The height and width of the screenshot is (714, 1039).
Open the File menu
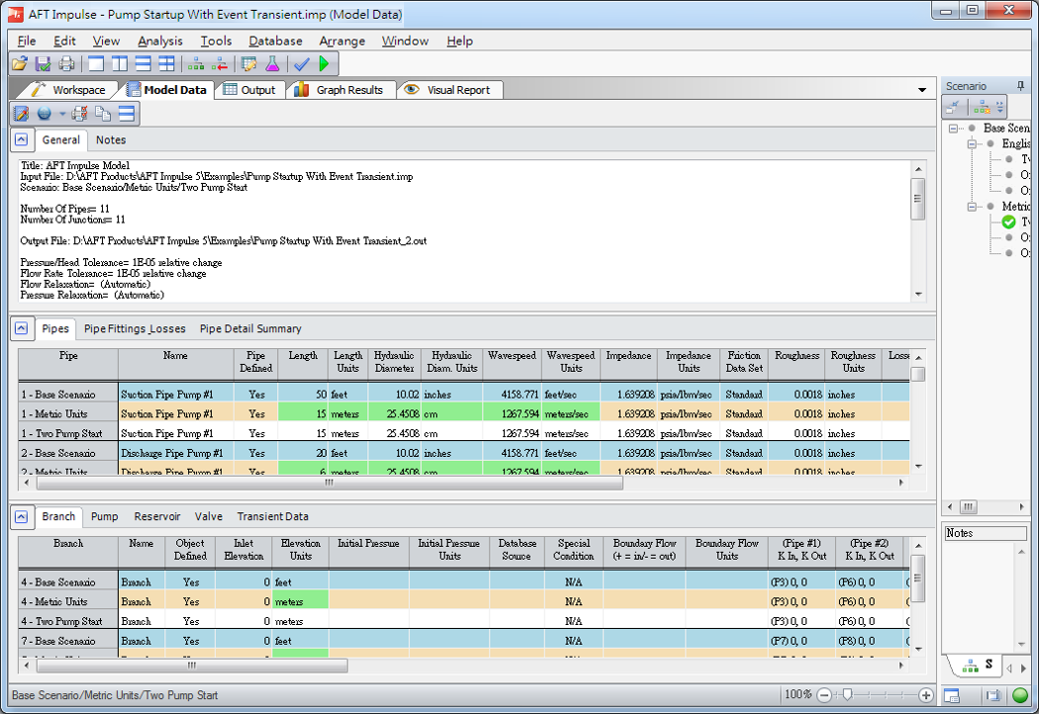click(27, 41)
